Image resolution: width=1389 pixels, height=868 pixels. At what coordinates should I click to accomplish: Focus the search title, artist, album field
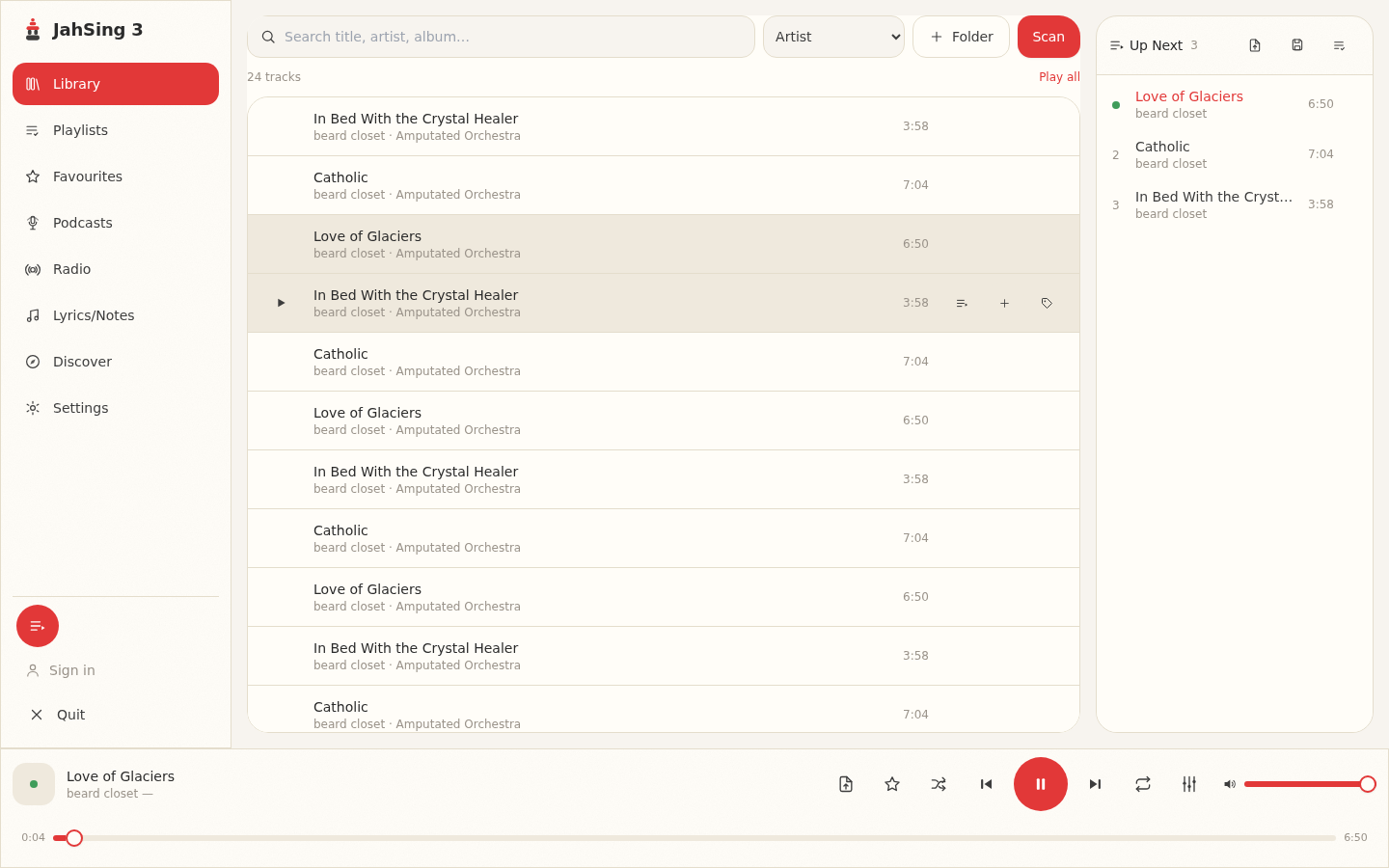pos(501,37)
